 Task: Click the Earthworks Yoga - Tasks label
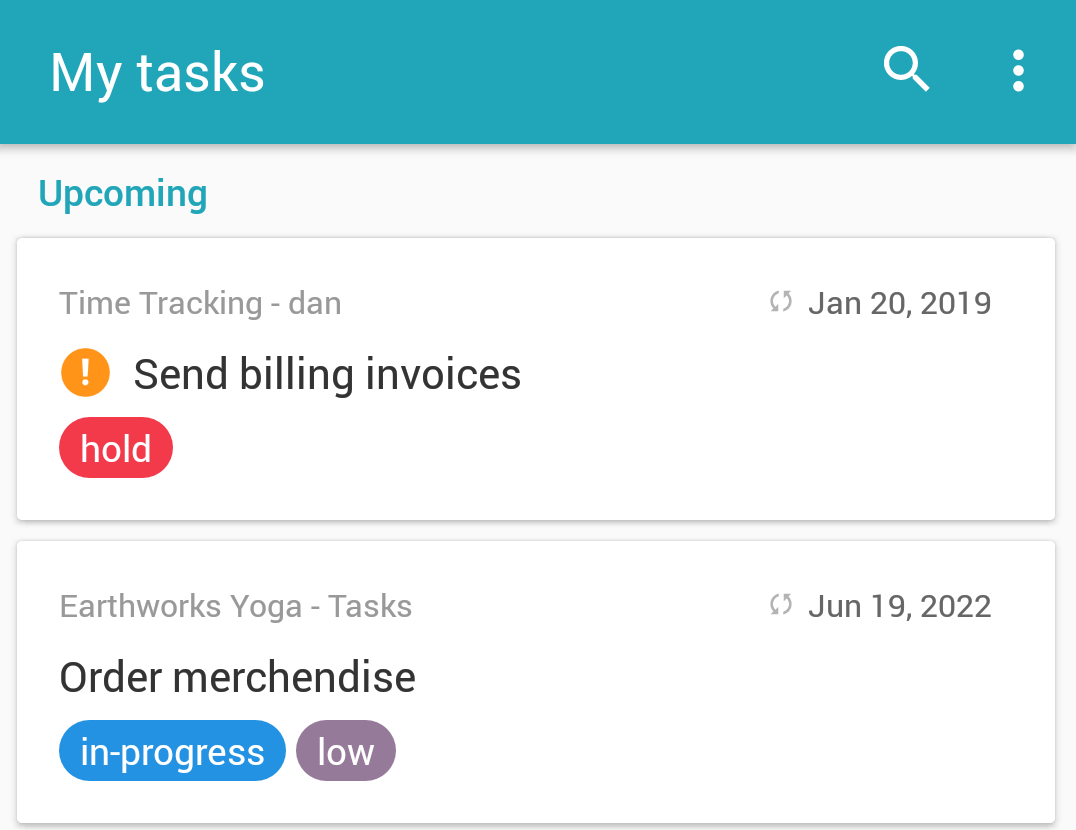[236, 606]
